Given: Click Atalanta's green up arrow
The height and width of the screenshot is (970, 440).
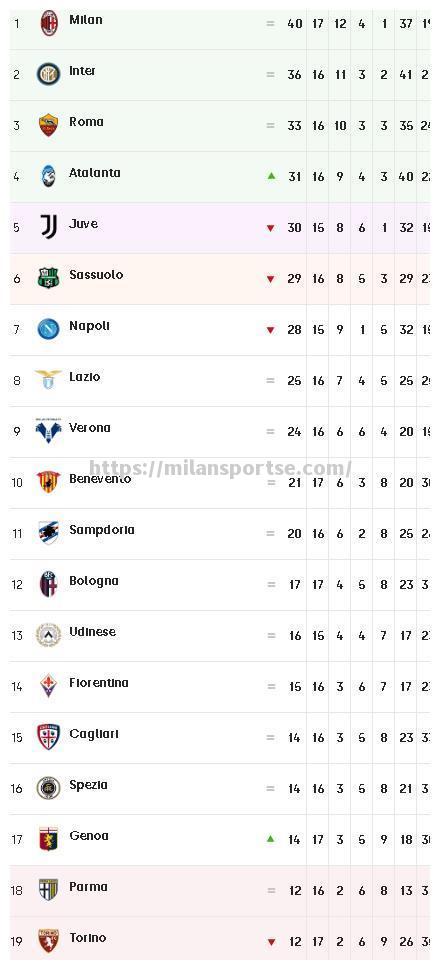Looking at the screenshot, I should tap(270, 176).
